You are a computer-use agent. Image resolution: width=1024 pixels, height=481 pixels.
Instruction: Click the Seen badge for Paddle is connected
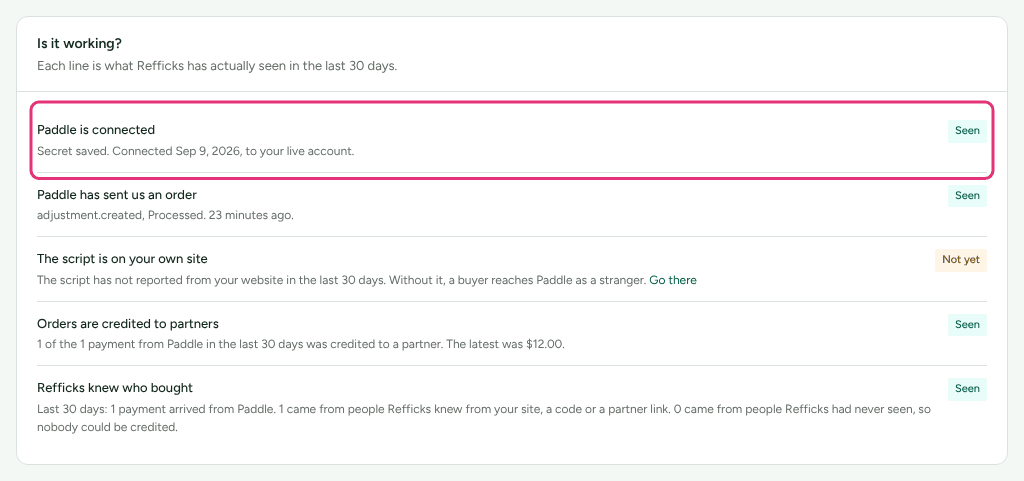[967, 131]
